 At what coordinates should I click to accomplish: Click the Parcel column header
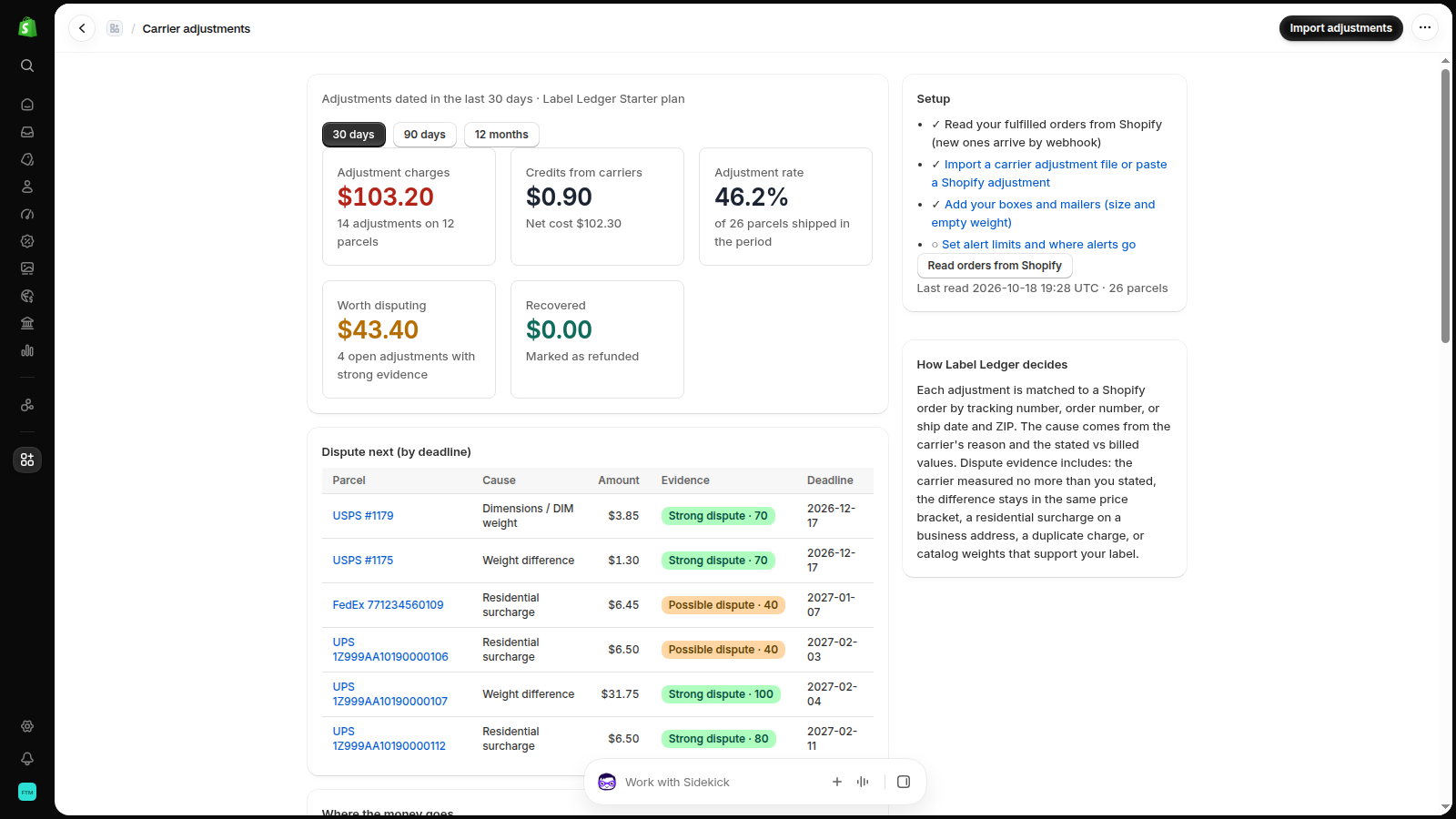[349, 480]
